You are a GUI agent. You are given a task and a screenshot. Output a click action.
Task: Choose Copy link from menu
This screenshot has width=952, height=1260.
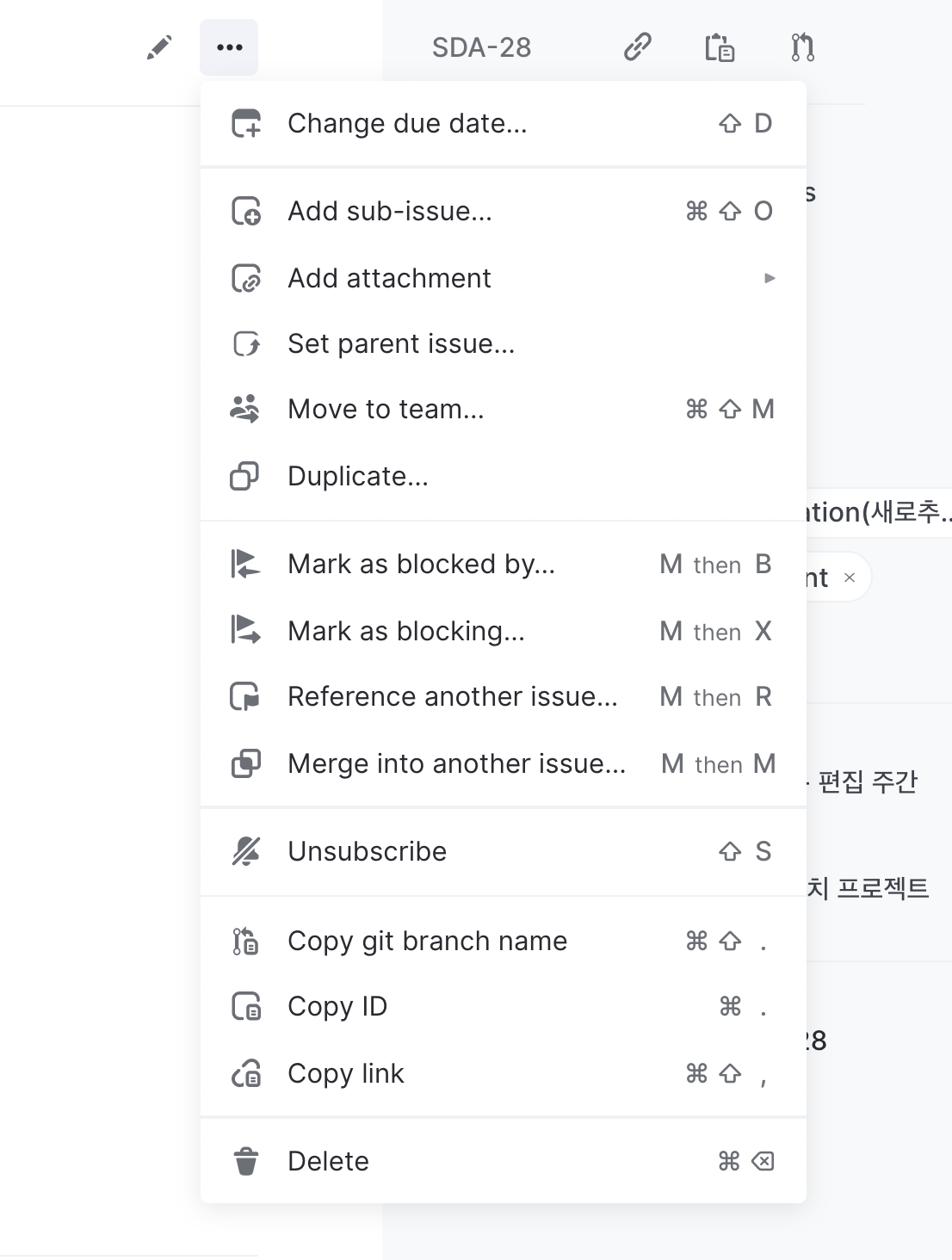pos(345,1074)
